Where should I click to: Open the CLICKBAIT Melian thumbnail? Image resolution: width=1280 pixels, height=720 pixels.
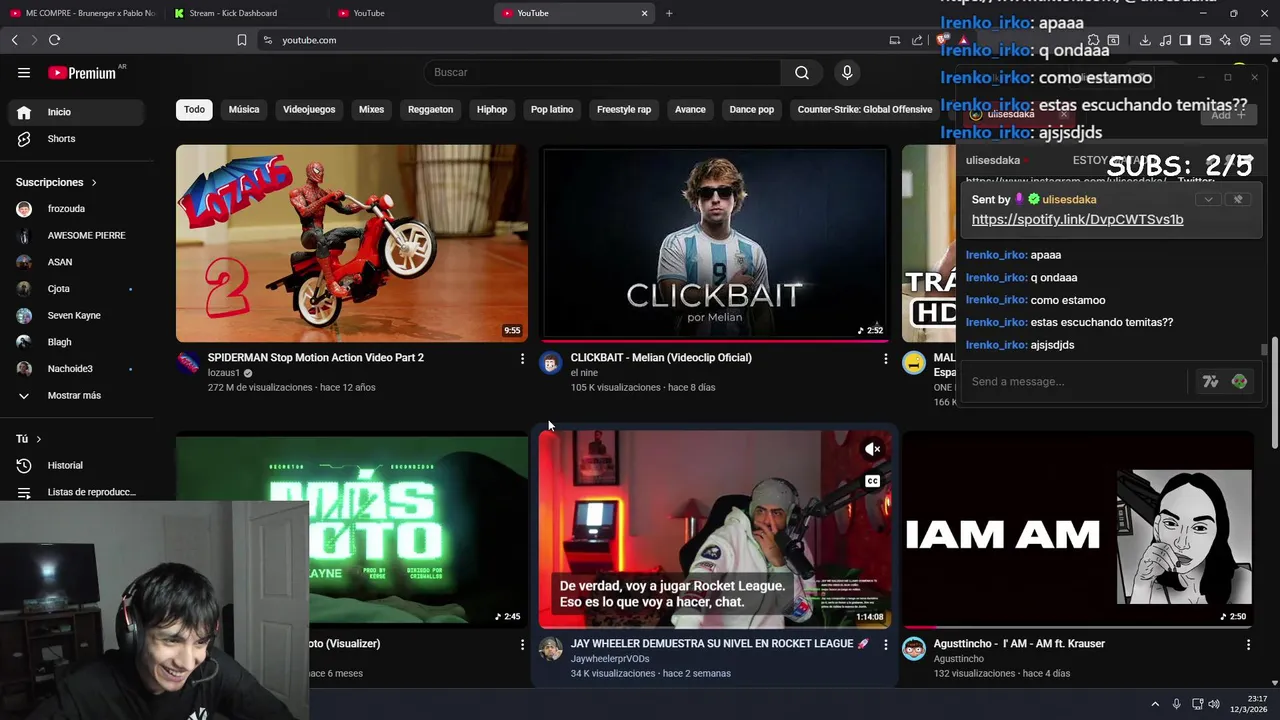(714, 243)
